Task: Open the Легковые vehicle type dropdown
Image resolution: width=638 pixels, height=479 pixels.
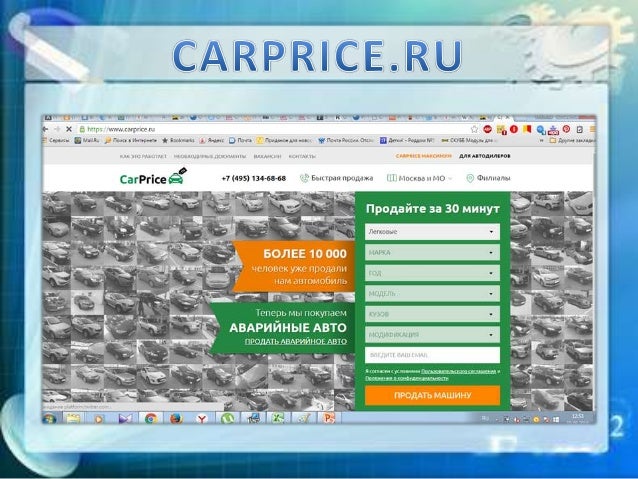Action: tap(432, 232)
